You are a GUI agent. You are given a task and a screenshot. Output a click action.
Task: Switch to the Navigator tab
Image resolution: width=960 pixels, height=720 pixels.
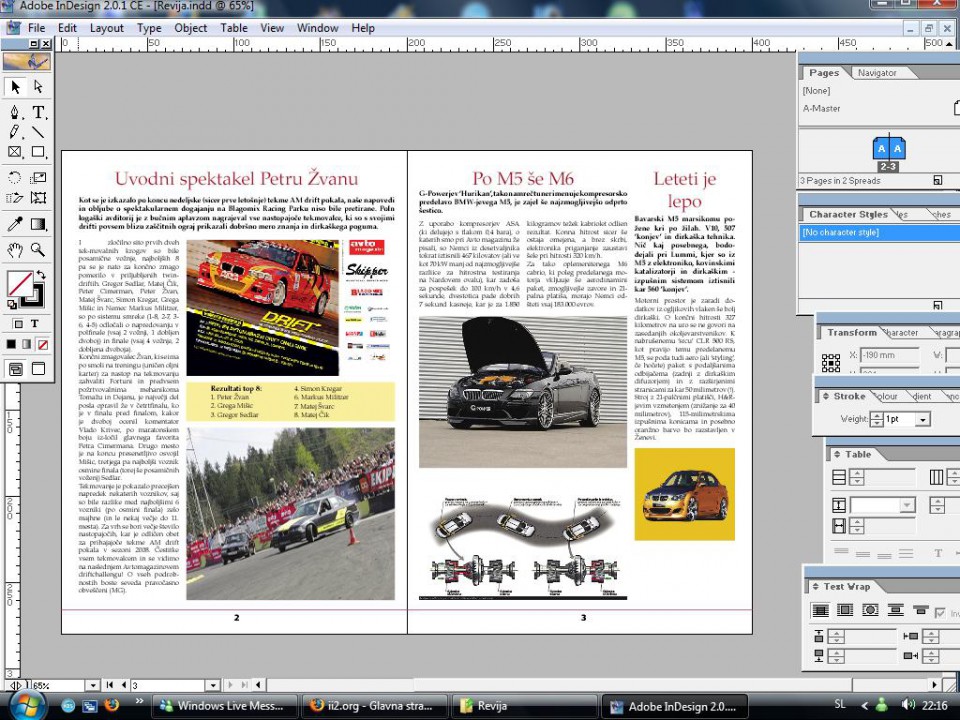(x=877, y=73)
